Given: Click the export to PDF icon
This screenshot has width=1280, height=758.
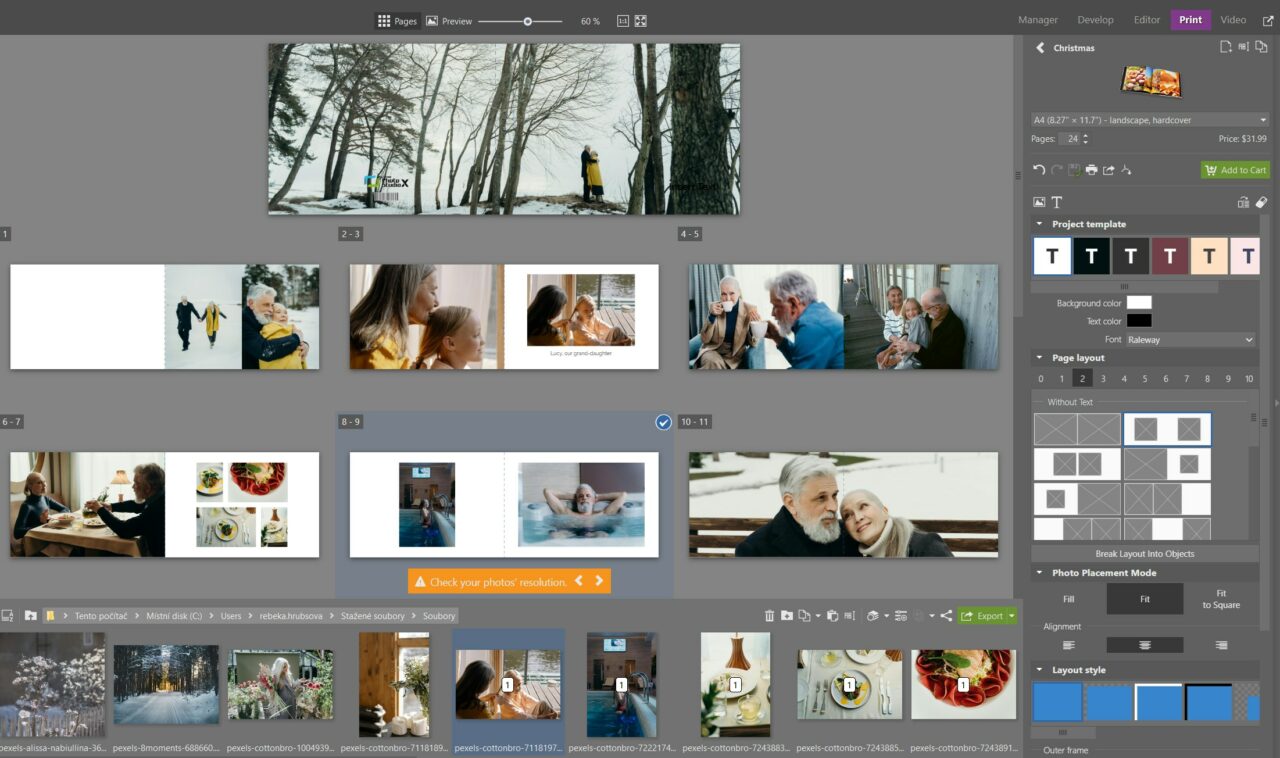Looking at the screenshot, I should pyautogui.click(x=1126, y=170).
